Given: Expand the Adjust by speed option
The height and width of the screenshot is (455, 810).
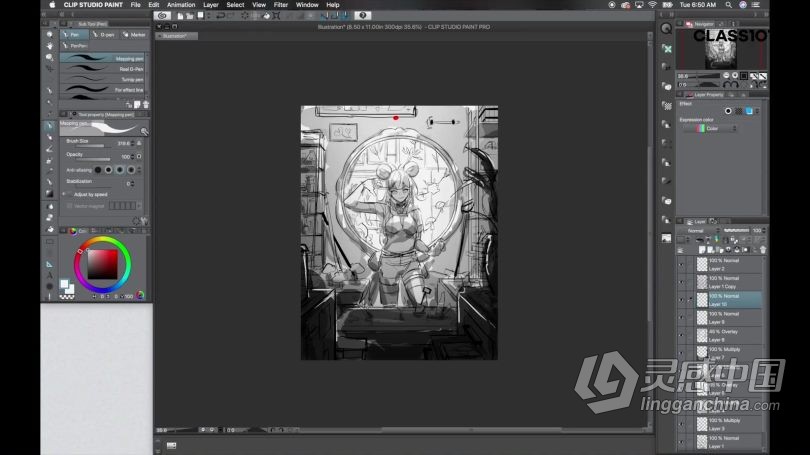Looking at the screenshot, I should (64, 194).
